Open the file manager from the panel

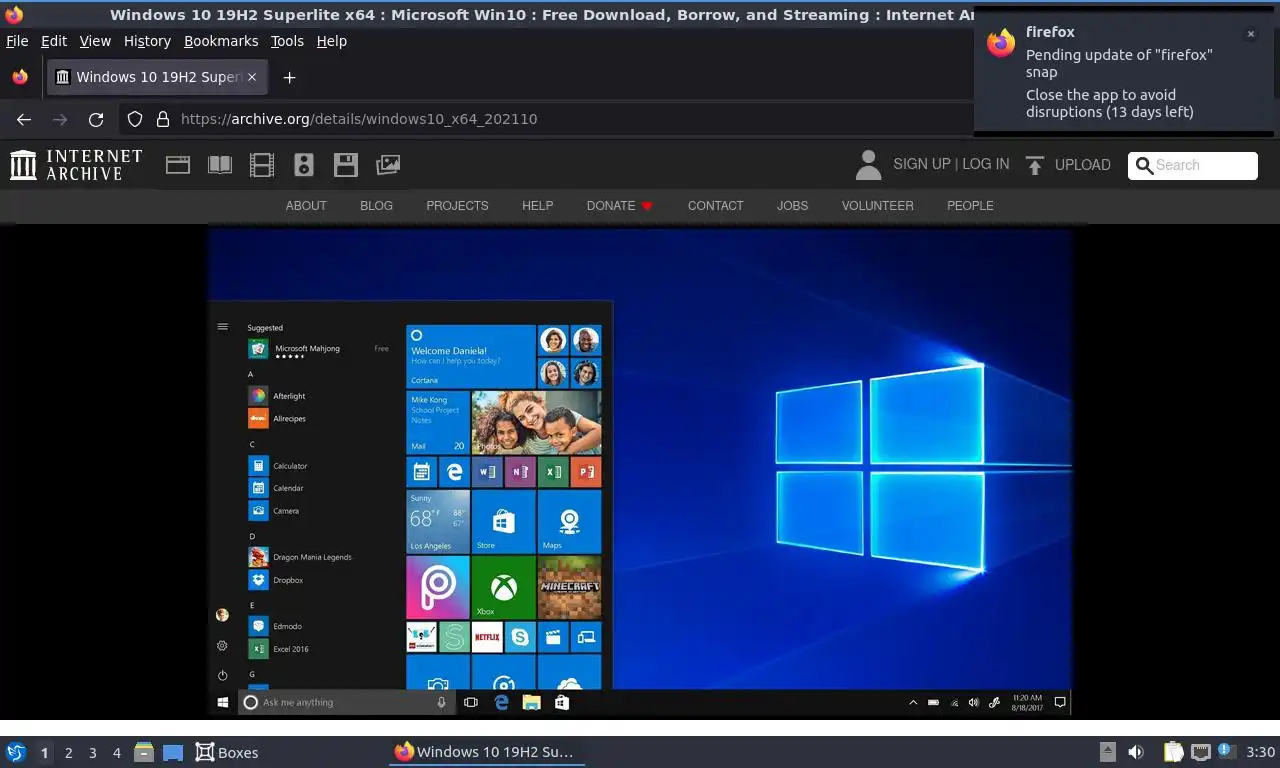click(x=144, y=752)
